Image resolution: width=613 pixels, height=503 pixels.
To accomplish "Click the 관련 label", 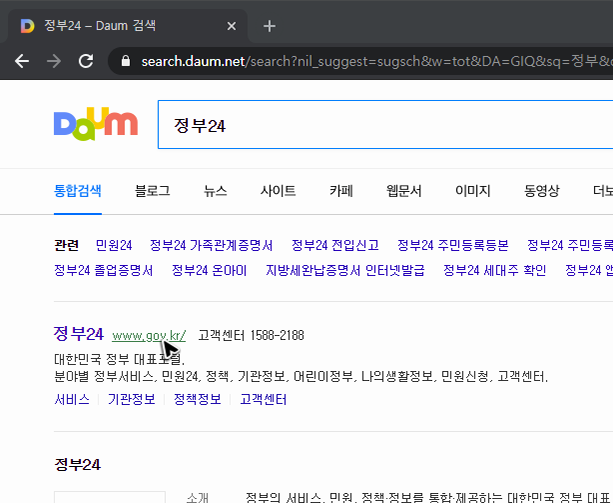I will point(66,245).
